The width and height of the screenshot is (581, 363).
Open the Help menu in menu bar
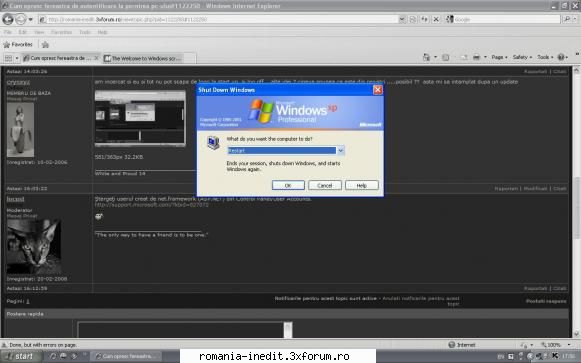(103, 32)
